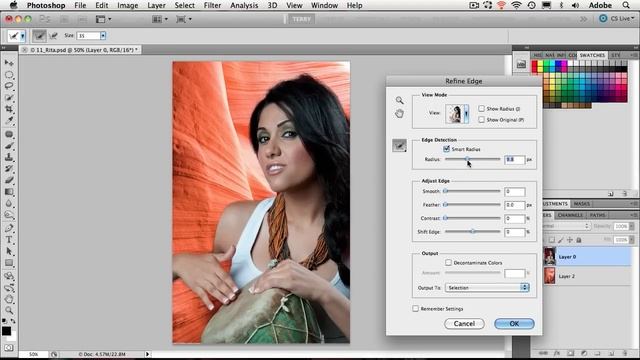The image size is (640, 360).
Task: Enable the Show Original checkbox
Action: [x=482, y=120]
